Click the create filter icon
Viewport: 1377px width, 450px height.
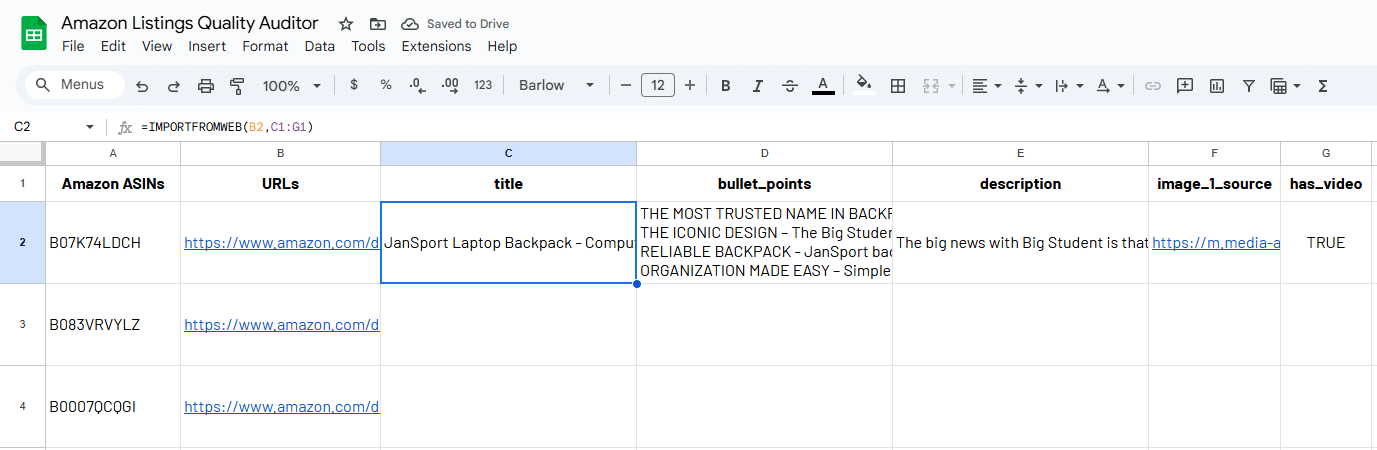[1248, 86]
